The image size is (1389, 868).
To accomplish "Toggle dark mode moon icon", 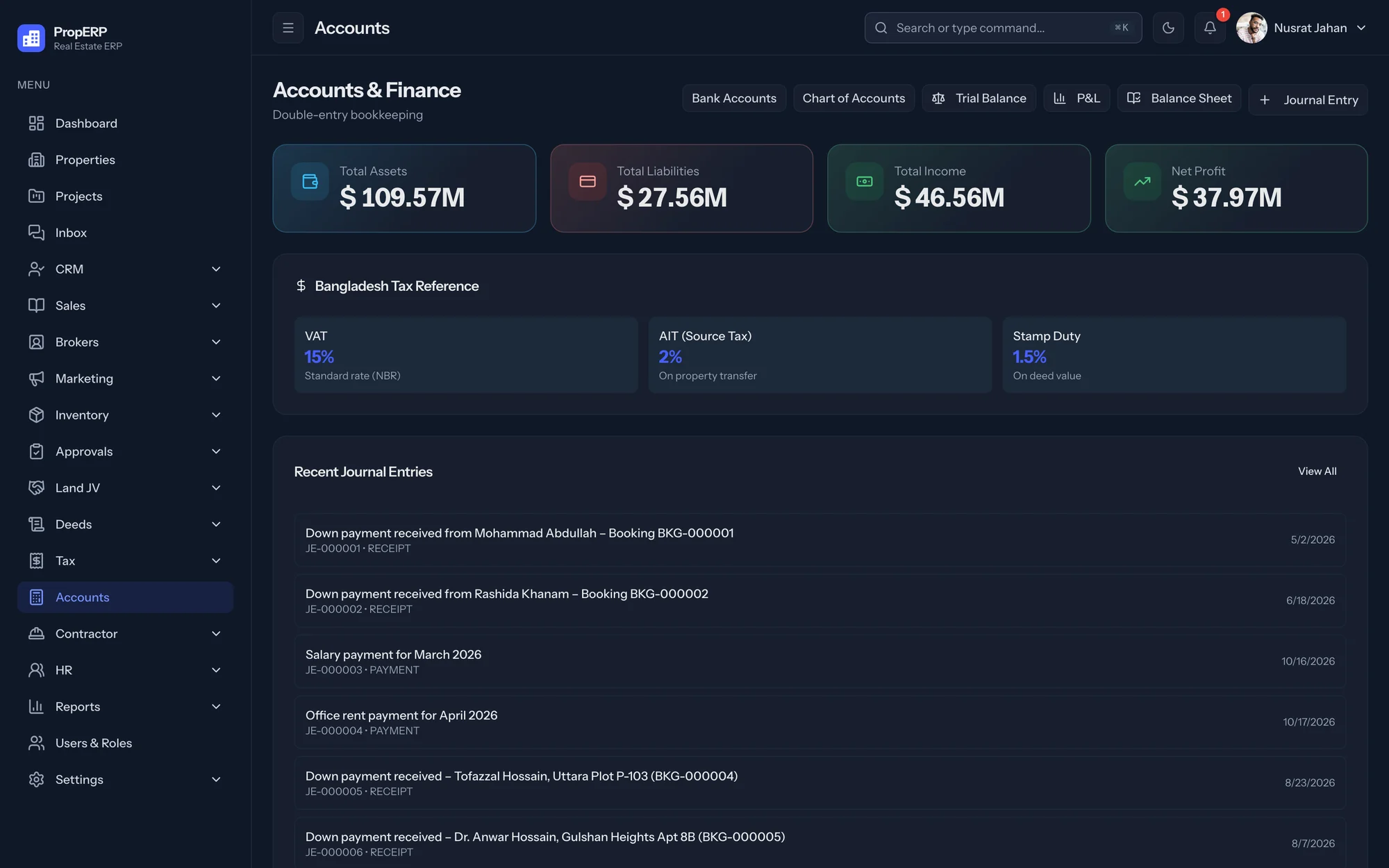I will coord(1168,28).
